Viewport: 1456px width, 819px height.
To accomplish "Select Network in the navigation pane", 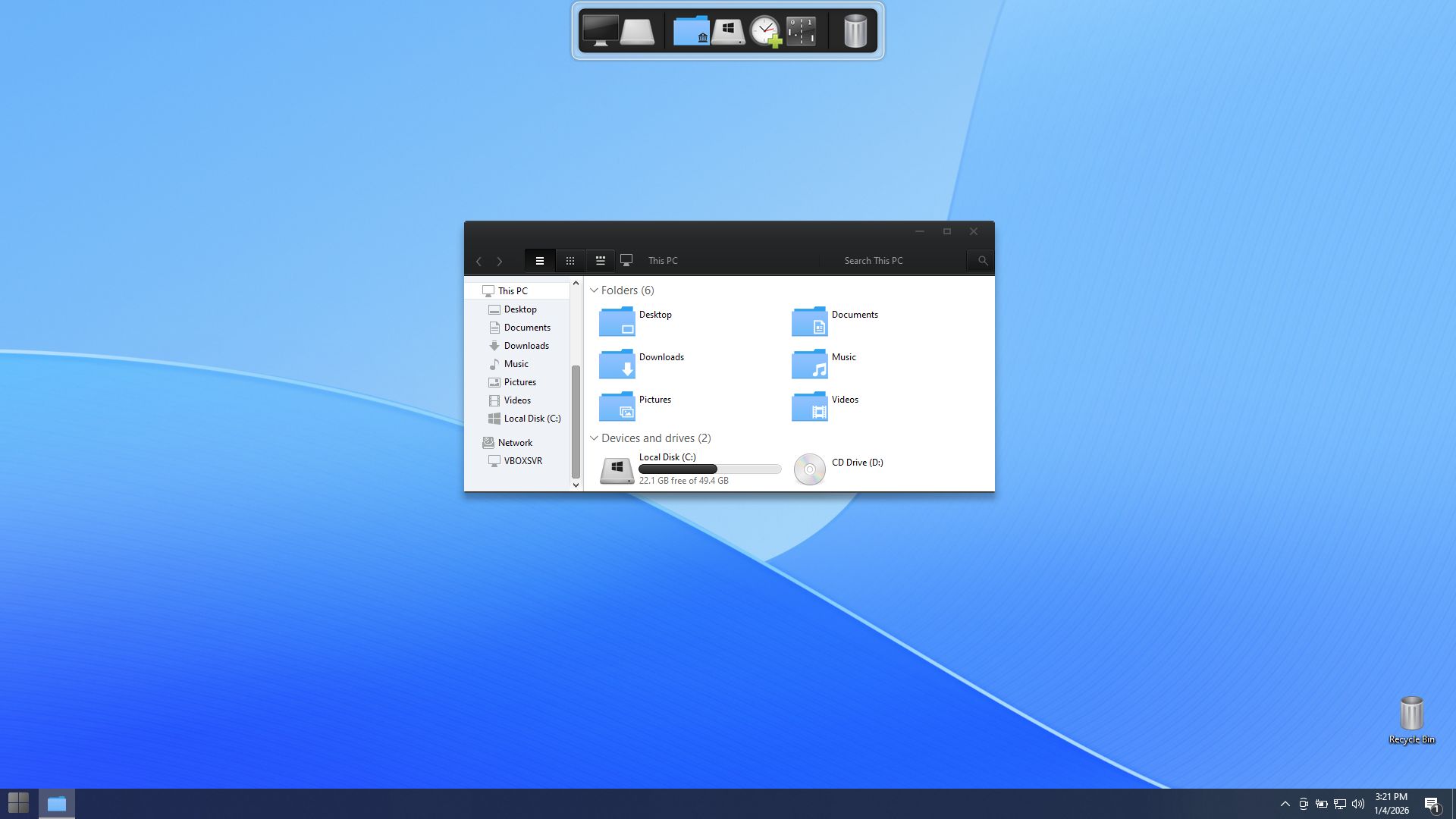I will 515,443.
